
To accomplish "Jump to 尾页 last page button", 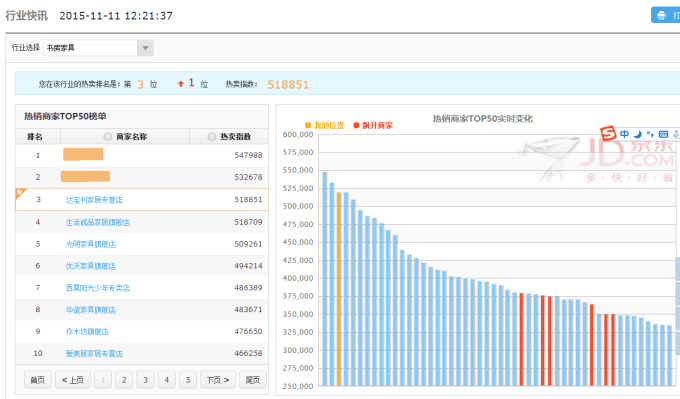I will pos(253,380).
